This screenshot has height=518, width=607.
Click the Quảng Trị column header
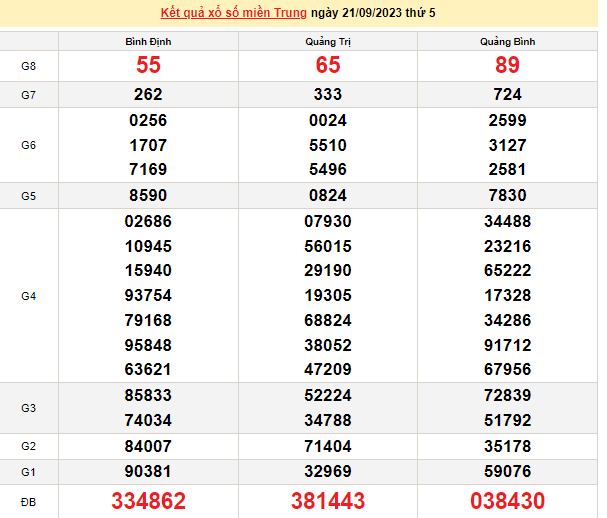pyautogui.click(x=327, y=41)
